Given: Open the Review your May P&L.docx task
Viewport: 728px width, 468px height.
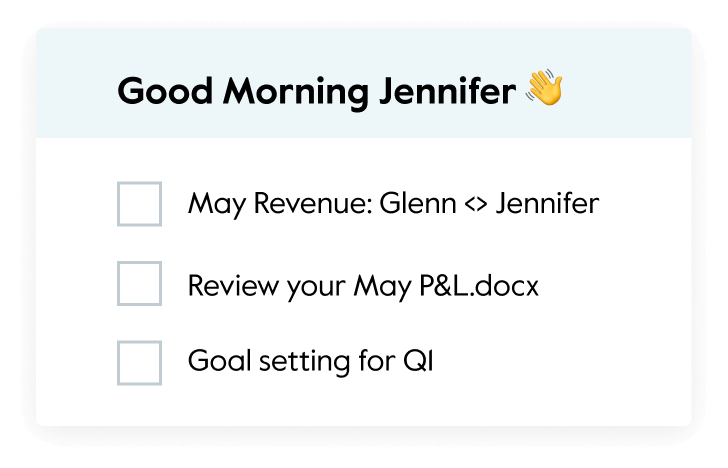Looking at the screenshot, I should point(363,286).
